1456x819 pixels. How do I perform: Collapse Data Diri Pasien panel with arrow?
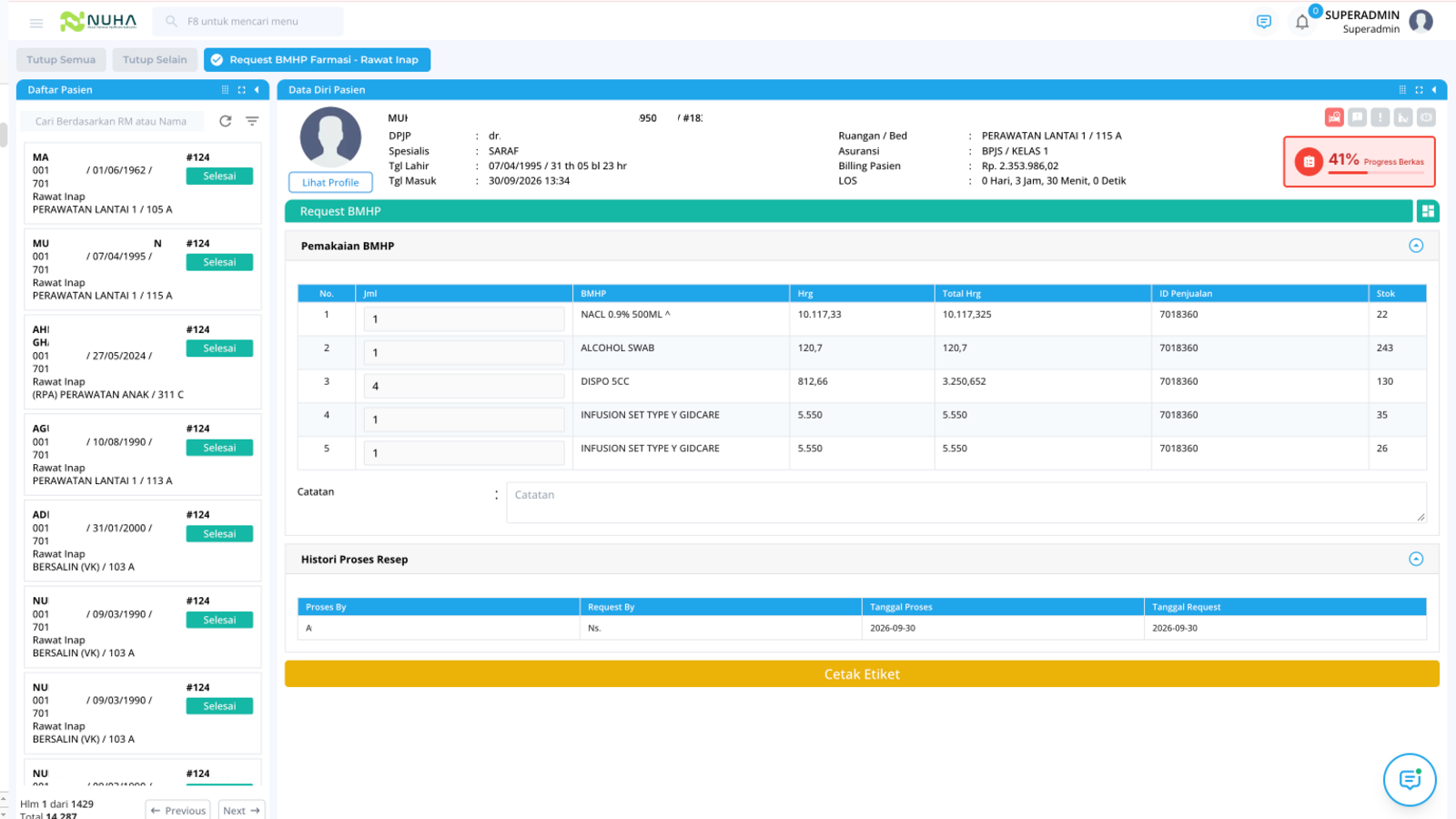click(x=1434, y=90)
